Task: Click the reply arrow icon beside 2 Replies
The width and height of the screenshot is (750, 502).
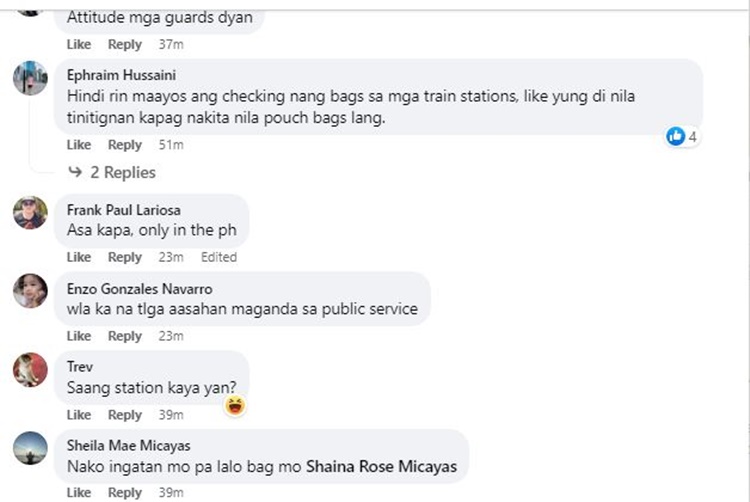Action: (75, 171)
